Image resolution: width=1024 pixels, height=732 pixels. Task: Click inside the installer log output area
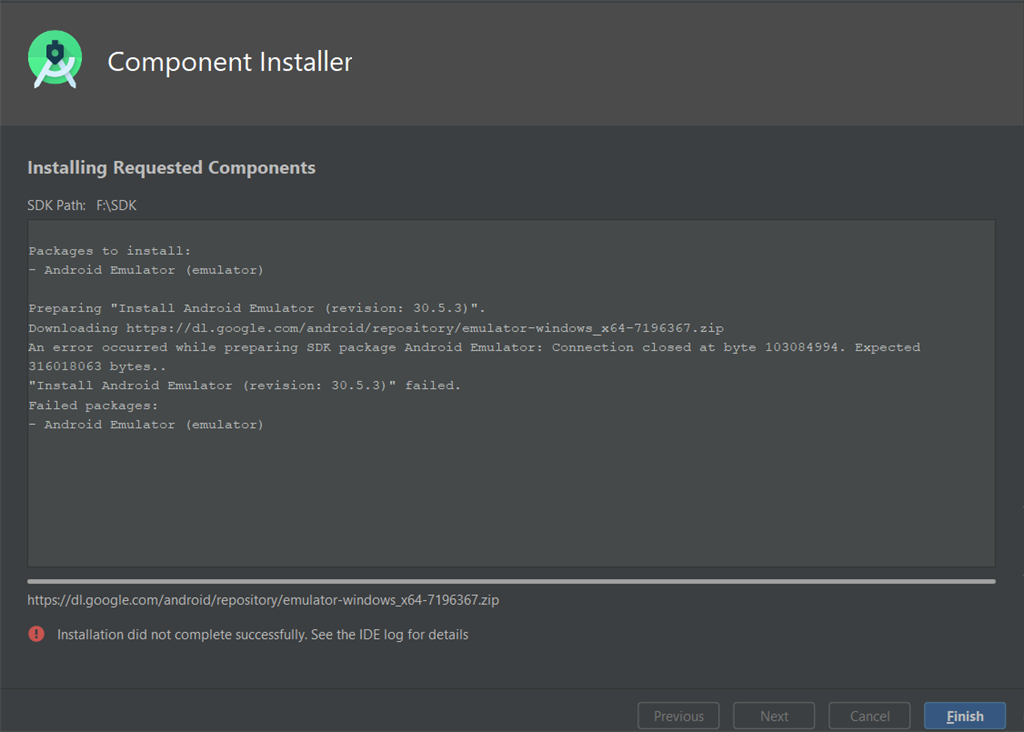pyautogui.click(x=511, y=393)
